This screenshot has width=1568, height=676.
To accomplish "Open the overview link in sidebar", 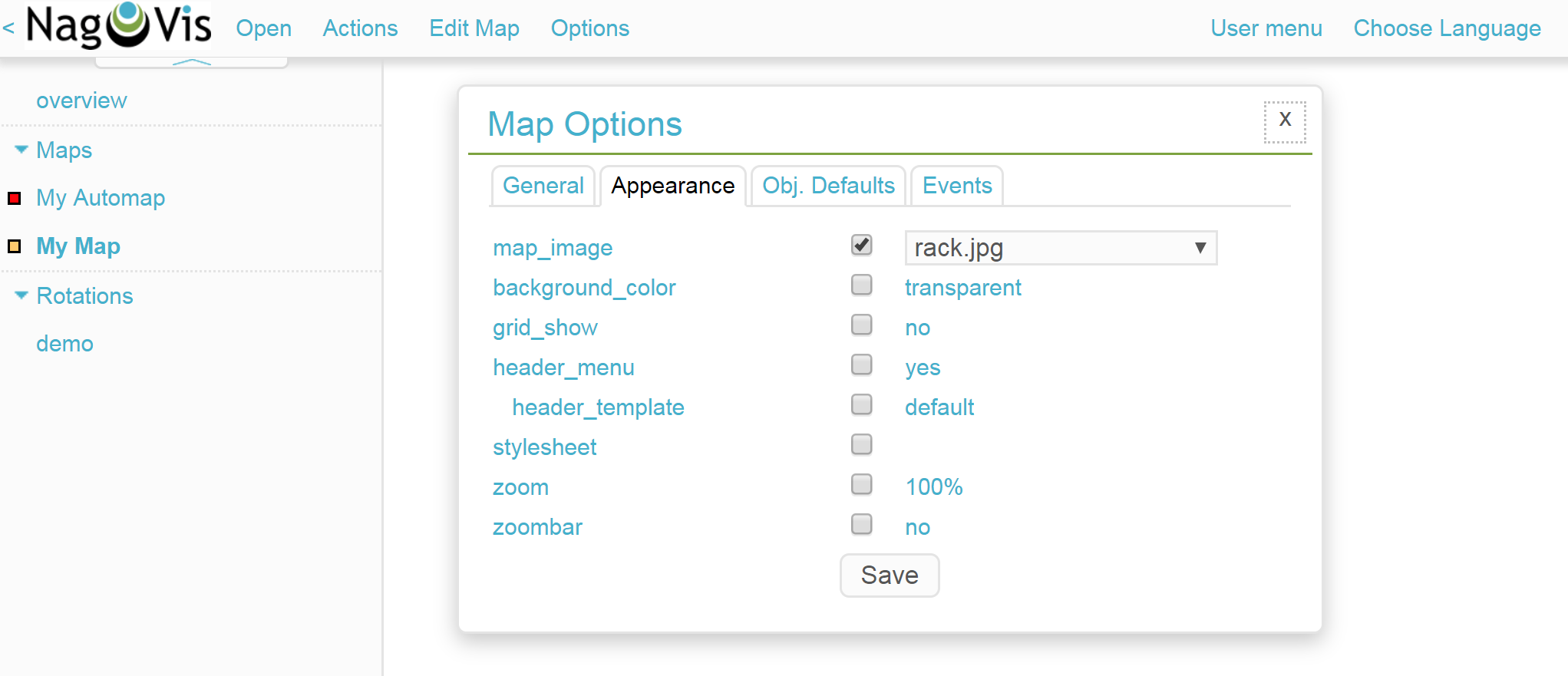I will 81,101.
